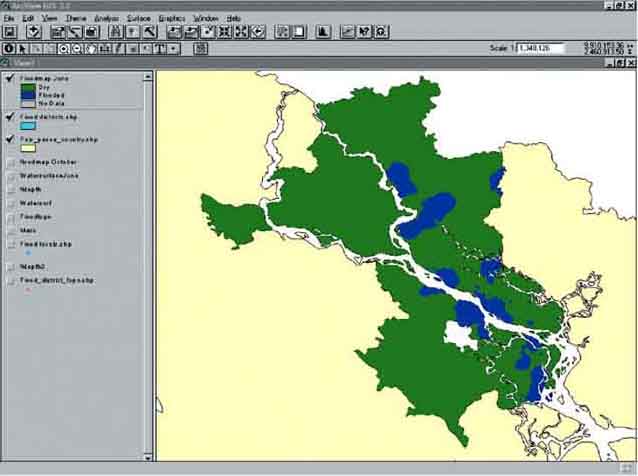The height and width of the screenshot is (476, 638).
Task: Select the Pointer arrow tool
Action: [x=24, y=48]
